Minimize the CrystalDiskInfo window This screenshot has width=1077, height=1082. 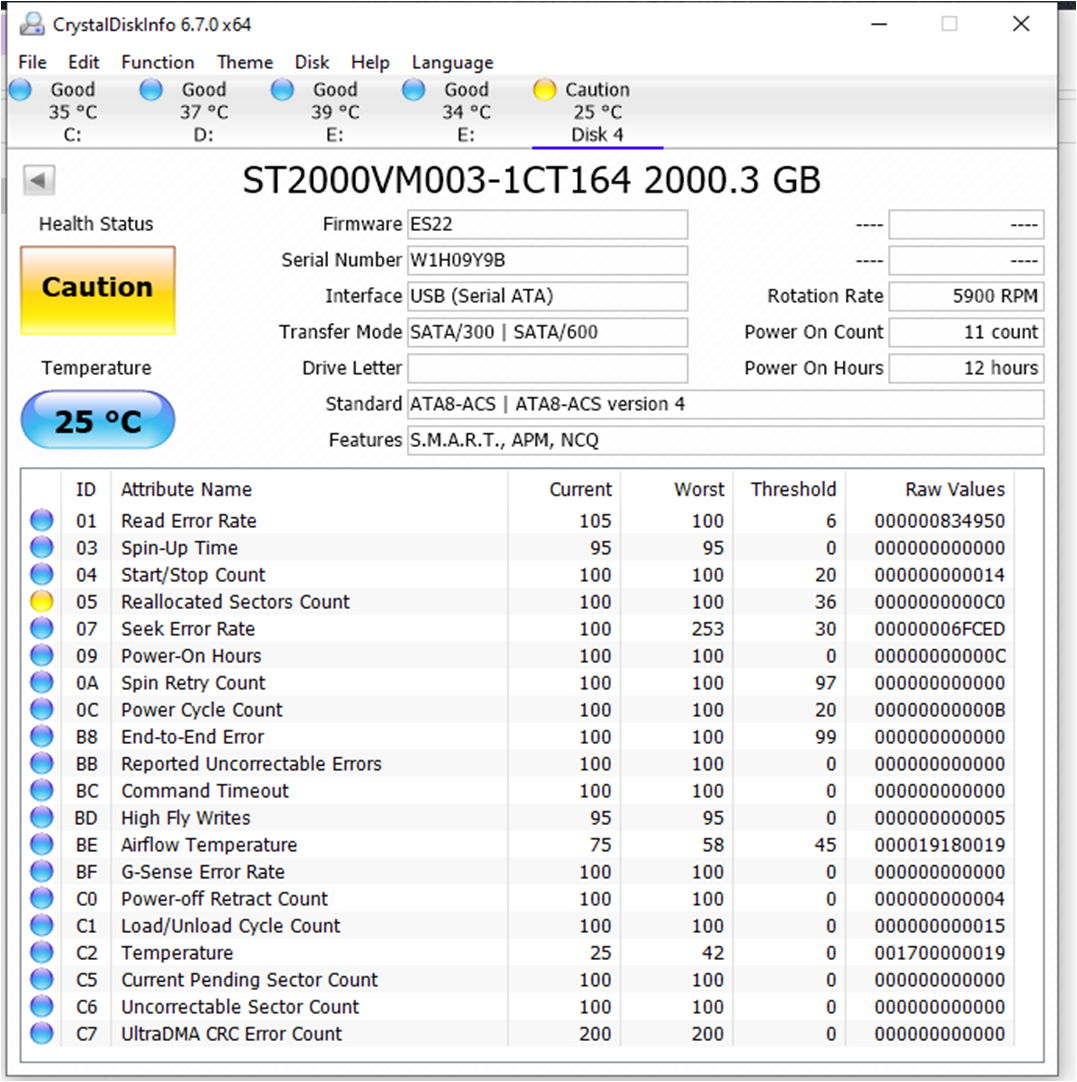(879, 24)
